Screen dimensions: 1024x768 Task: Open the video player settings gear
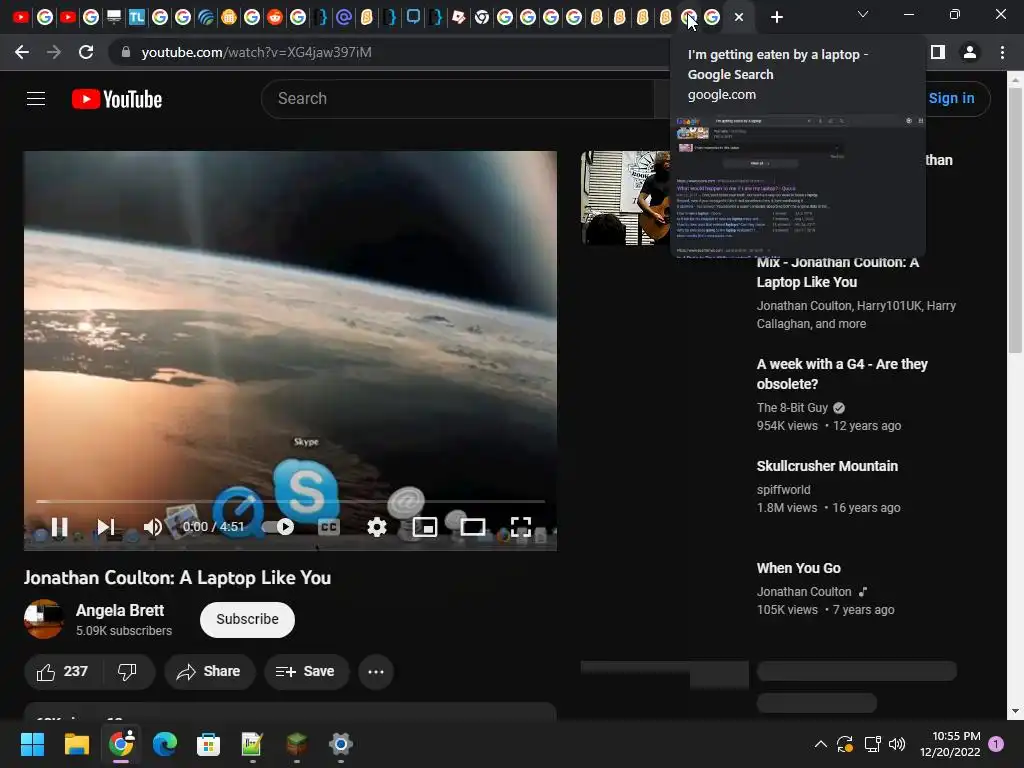pos(377,526)
